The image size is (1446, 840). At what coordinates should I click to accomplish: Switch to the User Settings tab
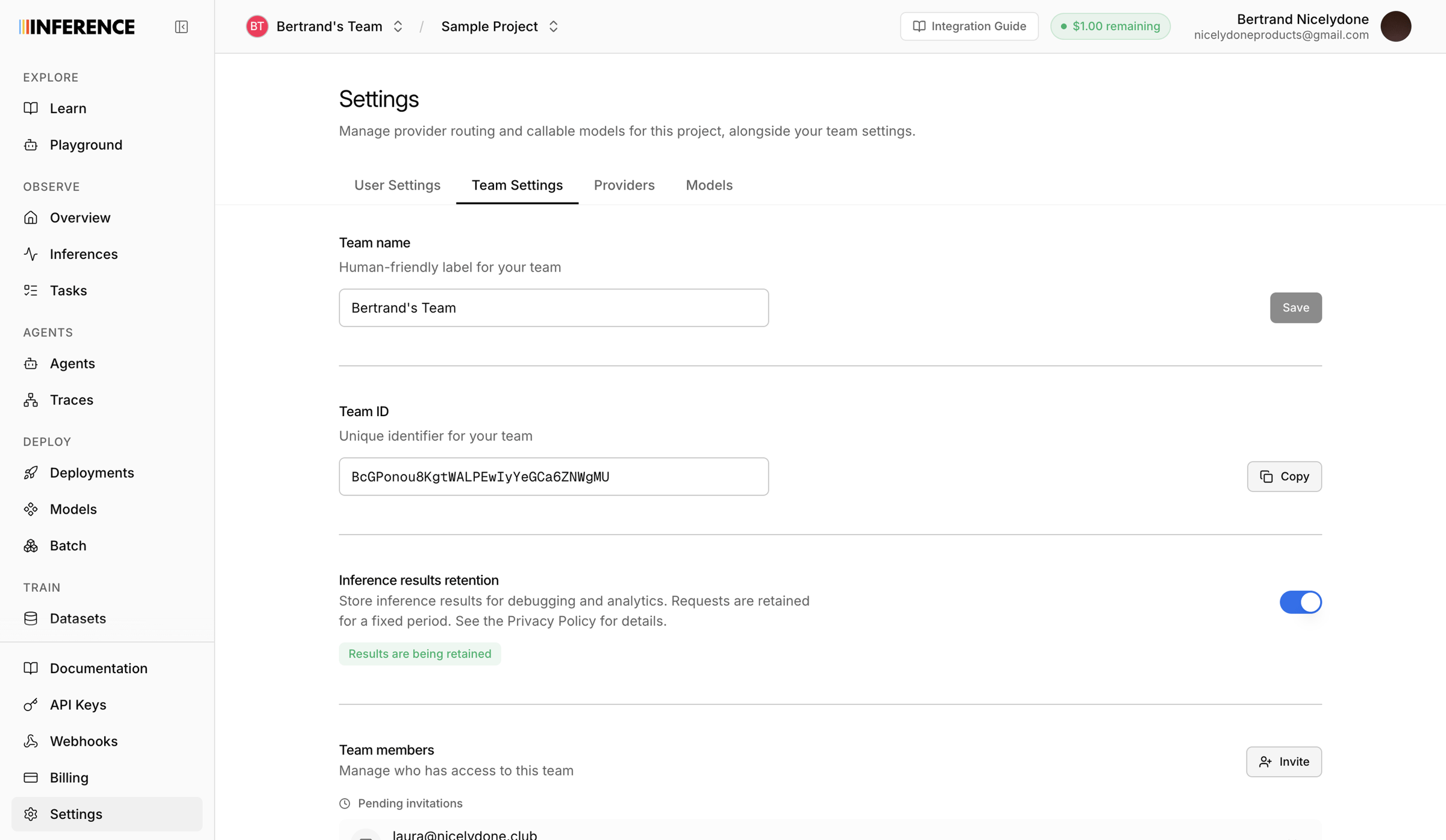coord(397,185)
